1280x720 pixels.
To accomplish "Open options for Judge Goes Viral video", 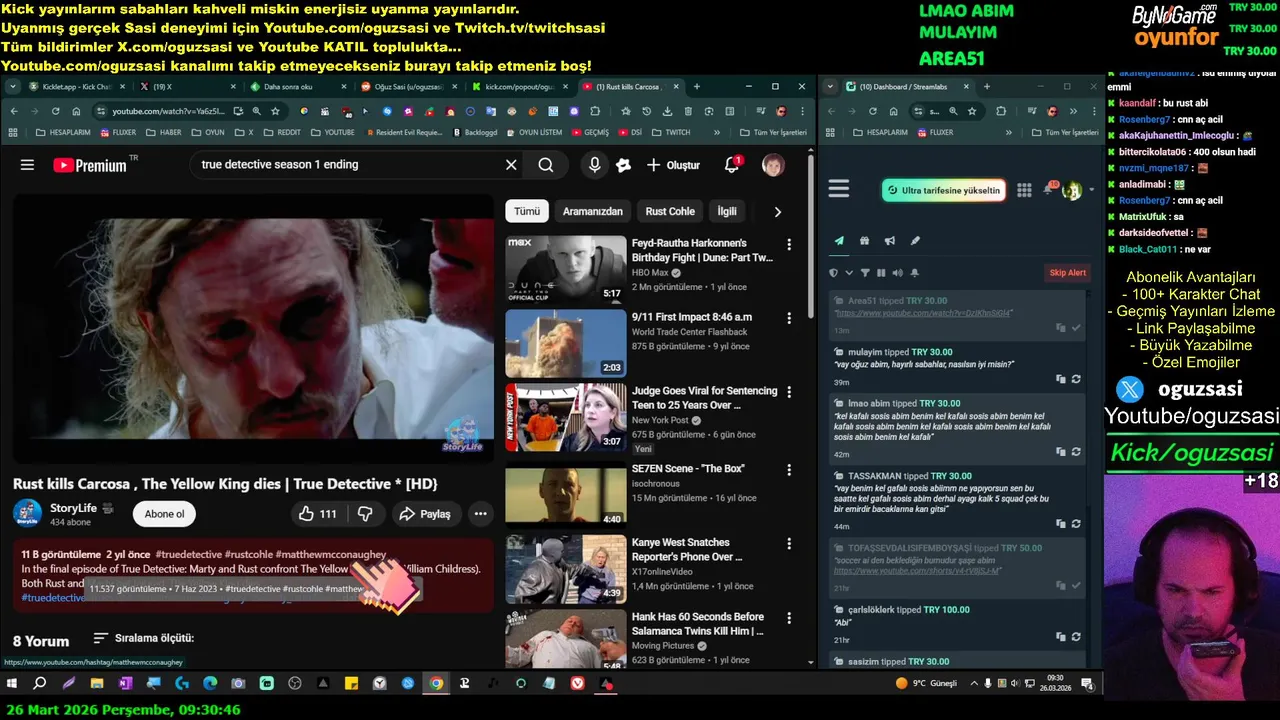I will [x=789, y=392].
